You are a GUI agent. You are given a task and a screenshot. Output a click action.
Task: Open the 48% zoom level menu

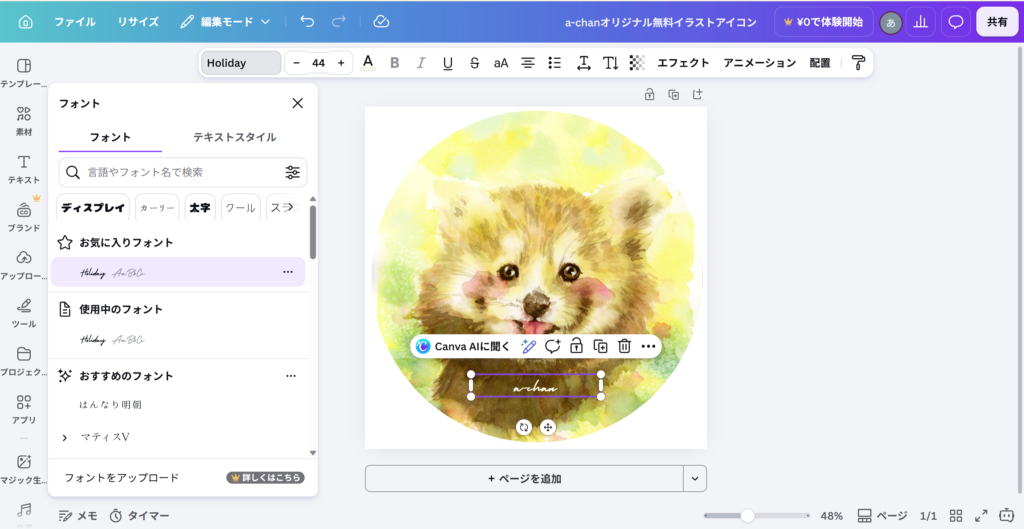point(831,516)
